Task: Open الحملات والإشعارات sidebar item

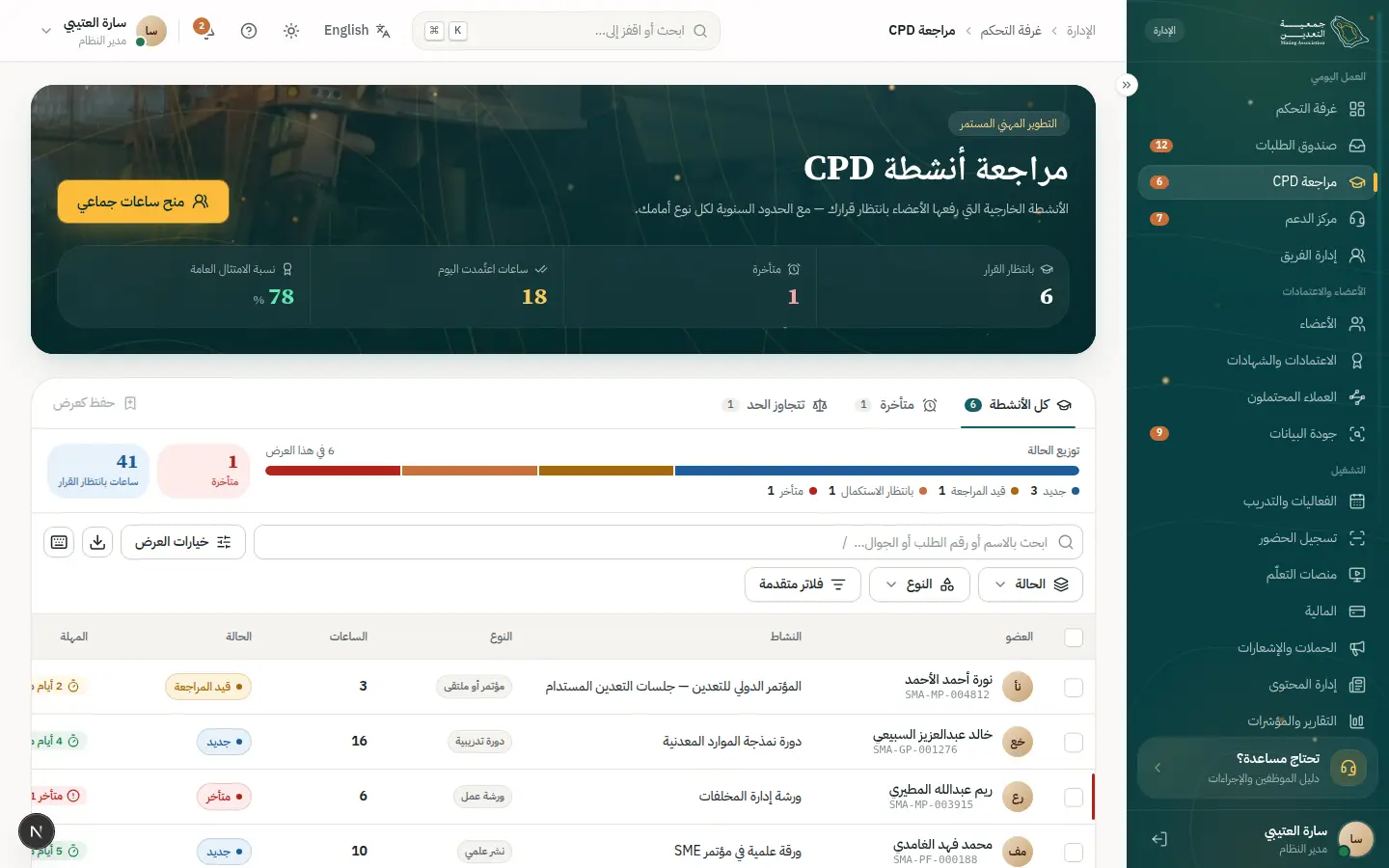Action: click(1258, 648)
